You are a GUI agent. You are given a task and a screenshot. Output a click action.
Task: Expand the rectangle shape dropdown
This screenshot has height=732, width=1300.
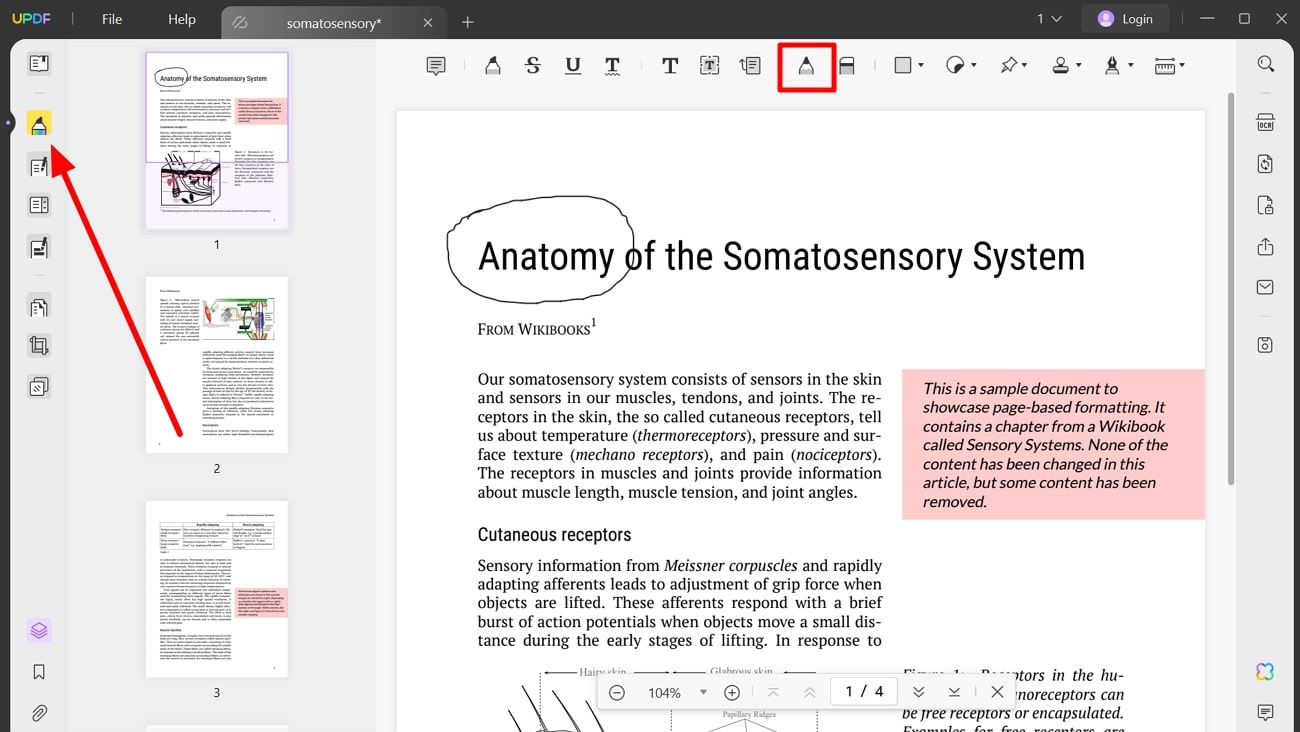pyautogui.click(x=921, y=66)
